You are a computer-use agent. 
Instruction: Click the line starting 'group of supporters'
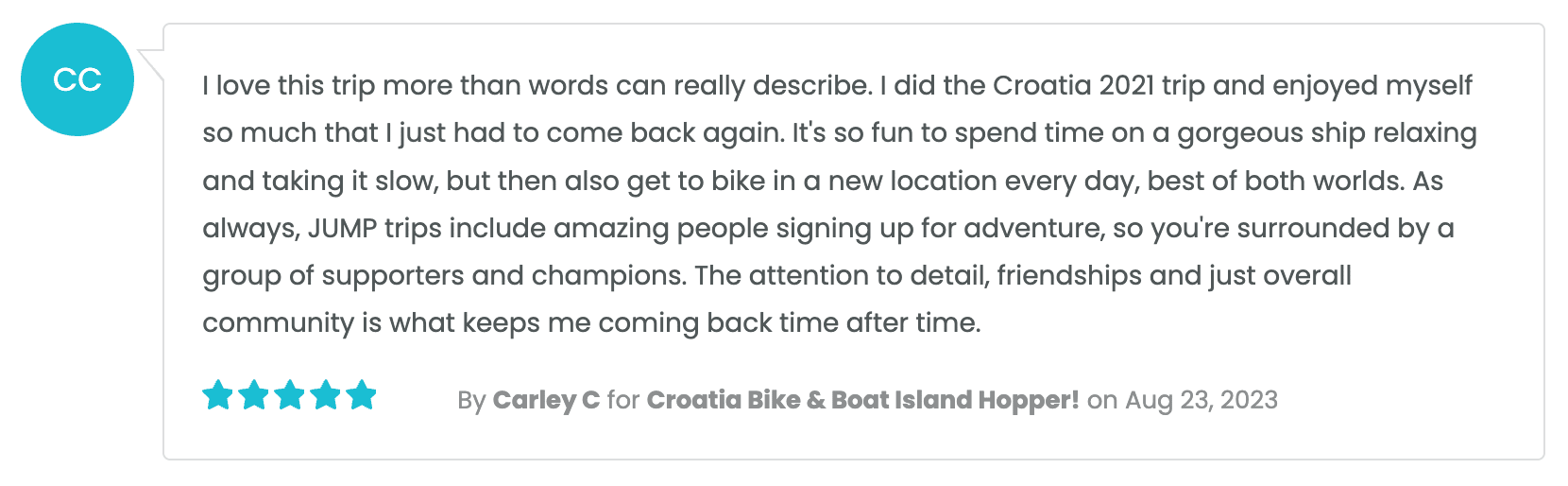[x=776, y=275]
